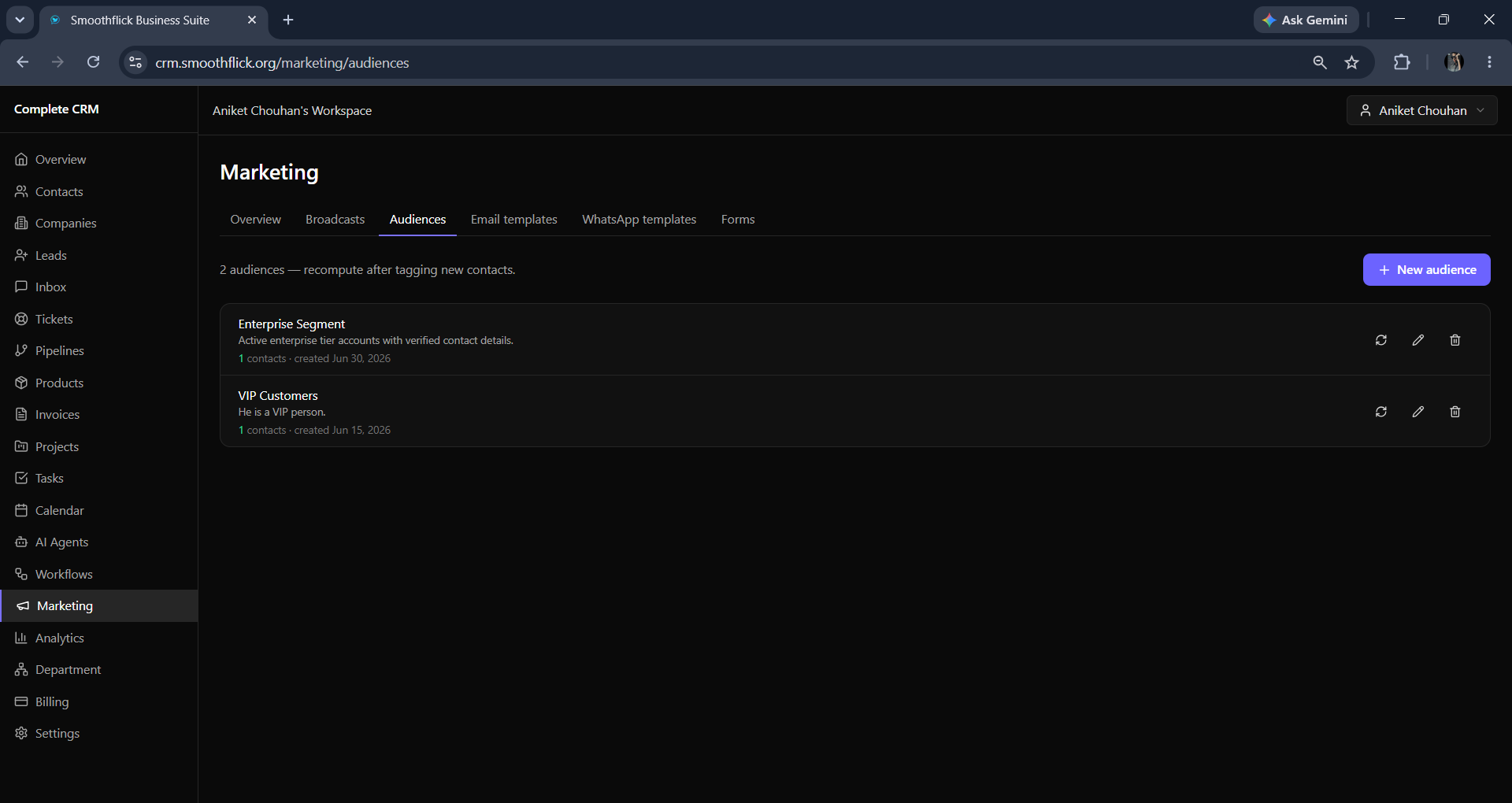
Task: Click "created Jun 30, 2026" text
Action: (343, 359)
